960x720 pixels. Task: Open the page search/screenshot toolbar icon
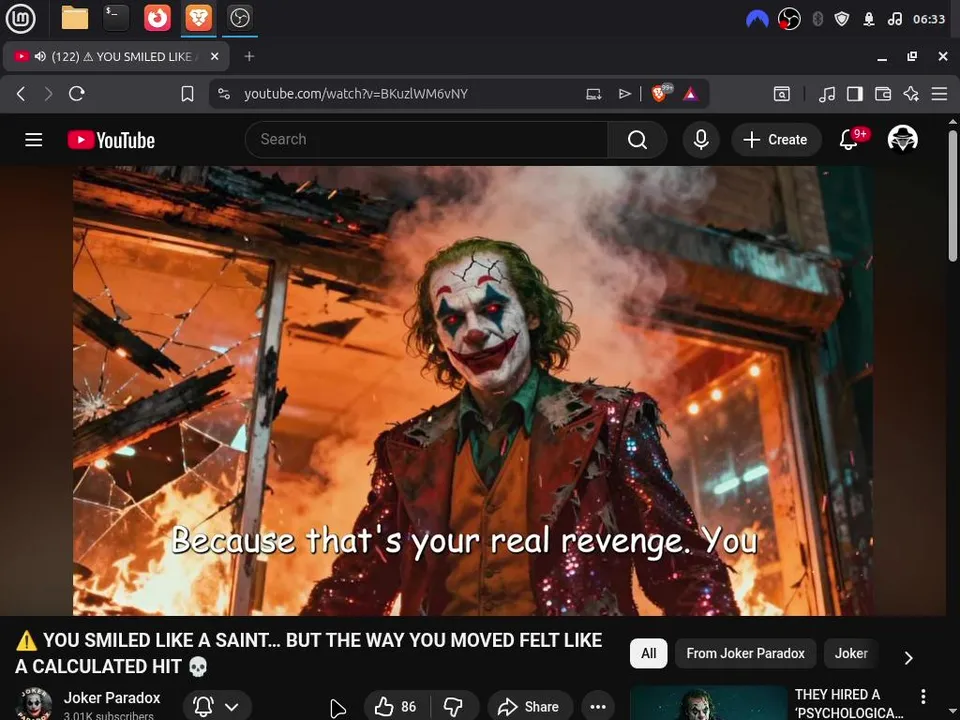(781, 94)
